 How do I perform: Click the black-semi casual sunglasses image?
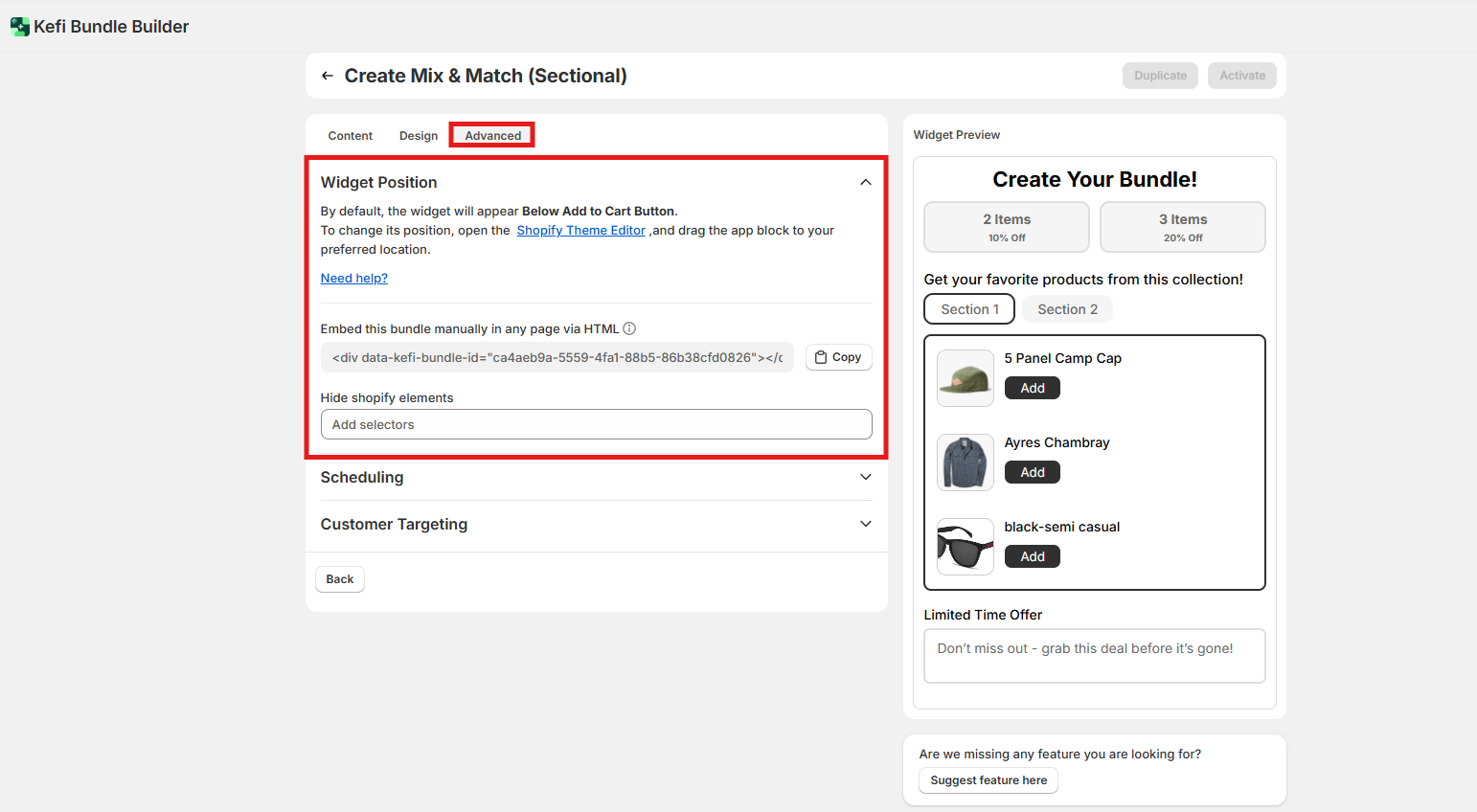tap(965, 547)
